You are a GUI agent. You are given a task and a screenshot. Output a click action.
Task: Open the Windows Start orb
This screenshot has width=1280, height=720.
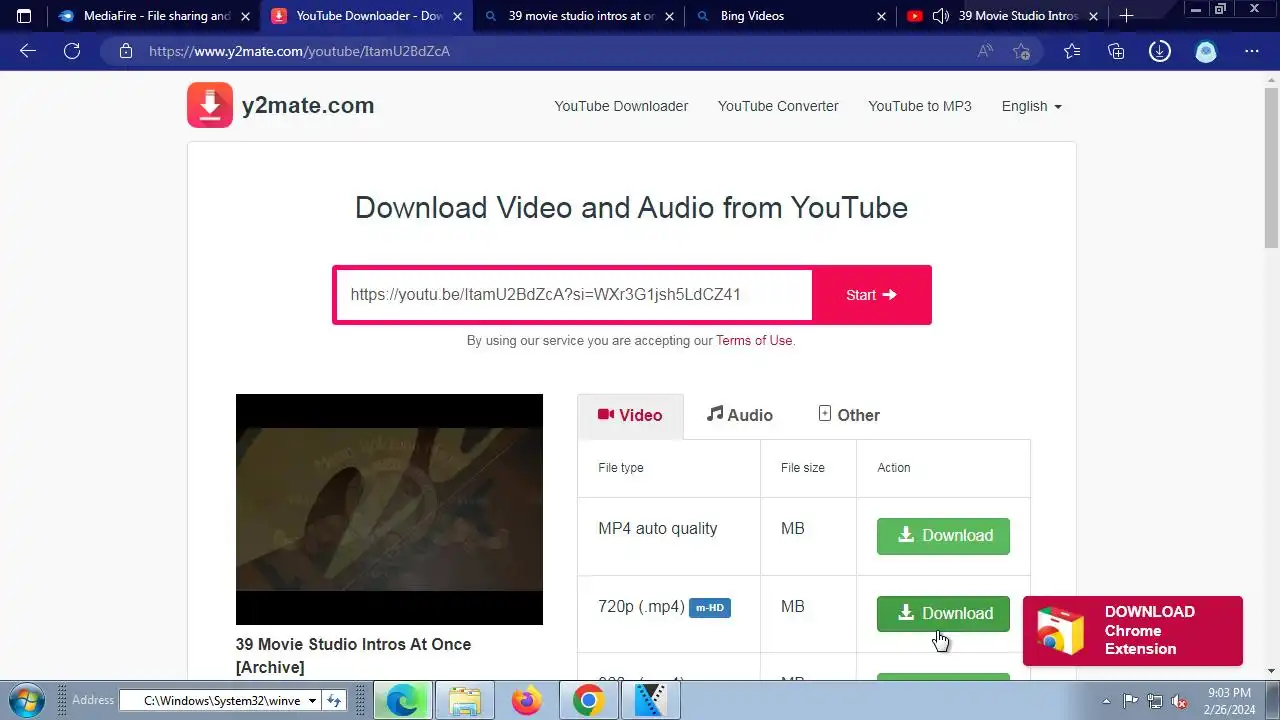click(x=25, y=699)
